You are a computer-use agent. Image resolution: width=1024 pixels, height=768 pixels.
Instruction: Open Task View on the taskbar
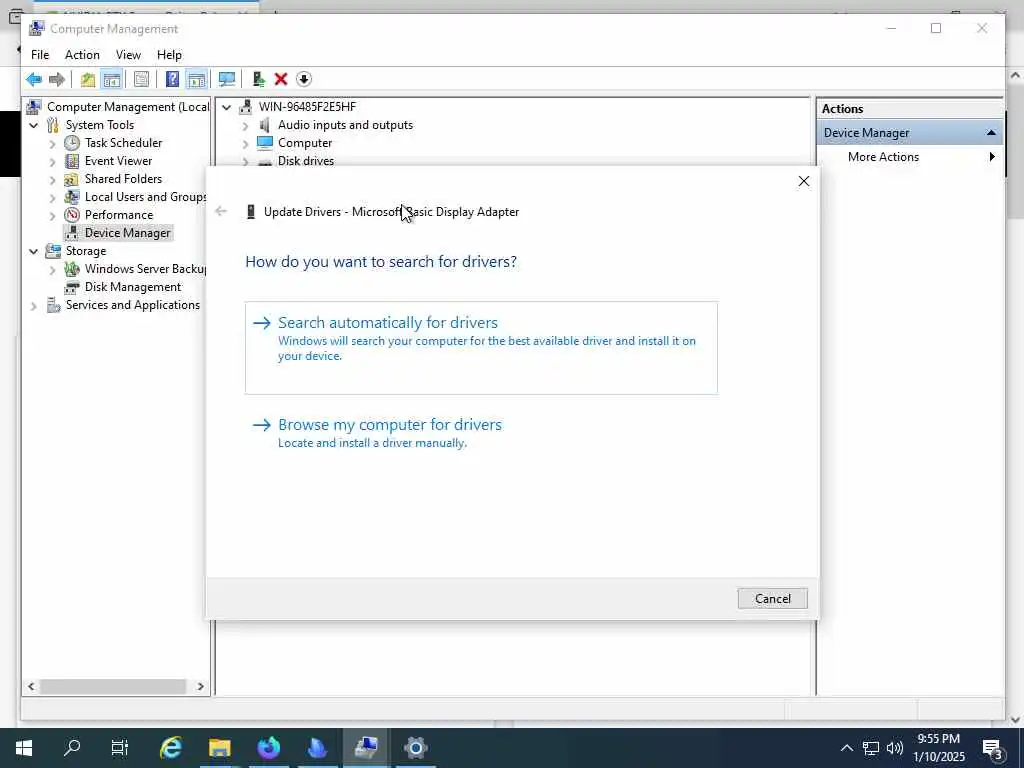120,748
